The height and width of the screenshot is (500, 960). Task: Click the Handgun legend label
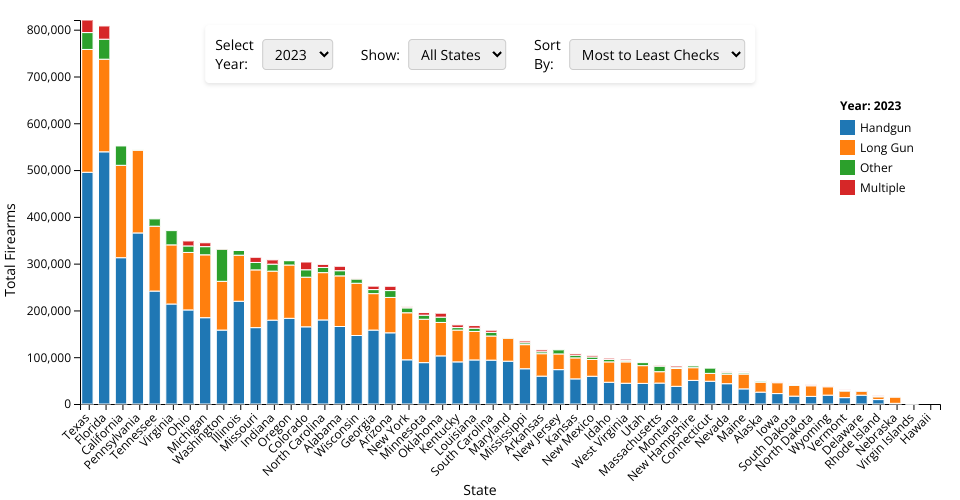coord(885,128)
